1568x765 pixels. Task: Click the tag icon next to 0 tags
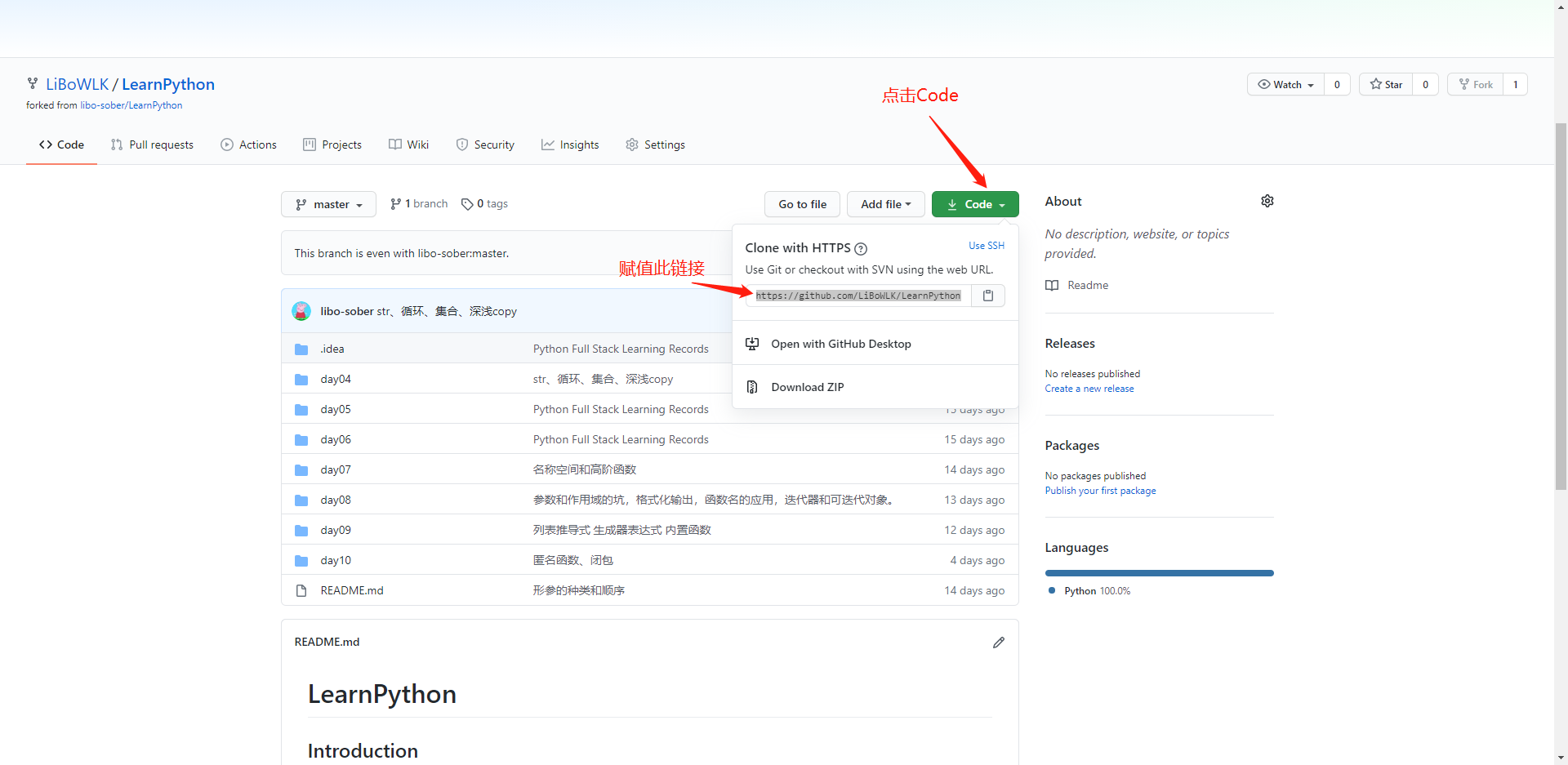[x=467, y=204]
